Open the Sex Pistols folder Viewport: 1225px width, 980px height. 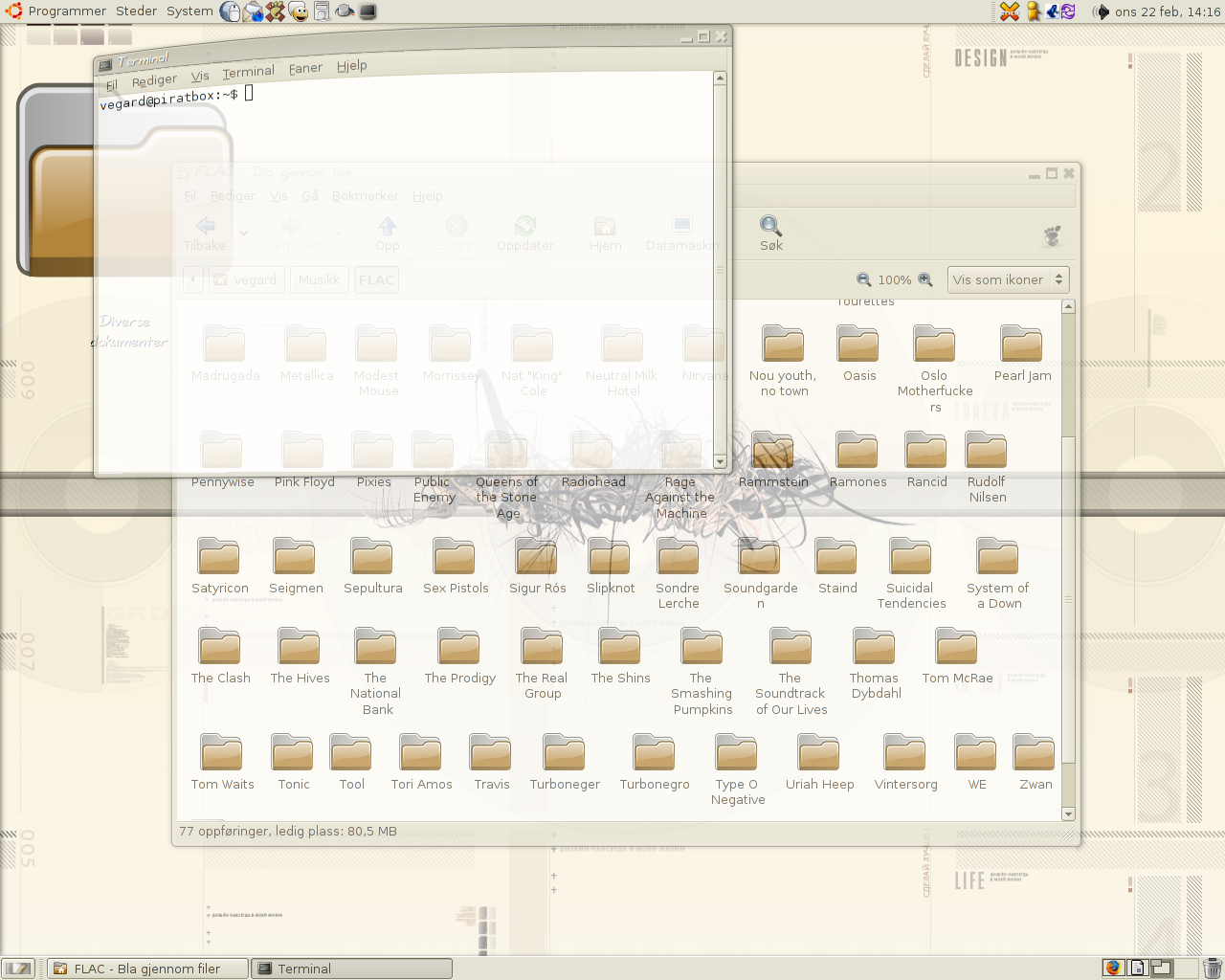tap(456, 567)
